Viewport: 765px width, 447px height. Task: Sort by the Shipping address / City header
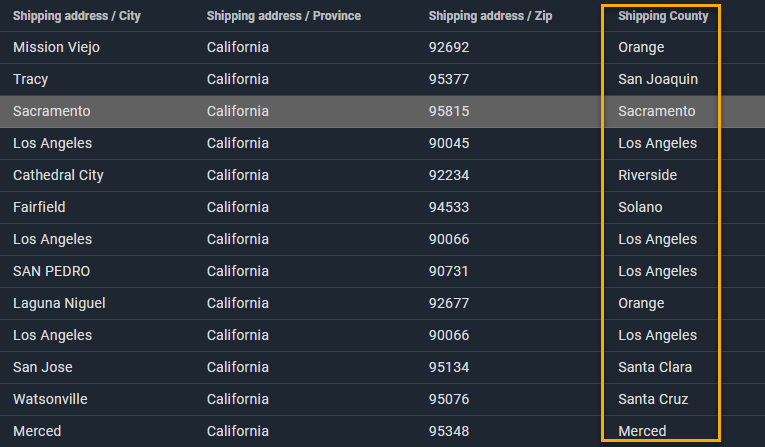(x=77, y=16)
